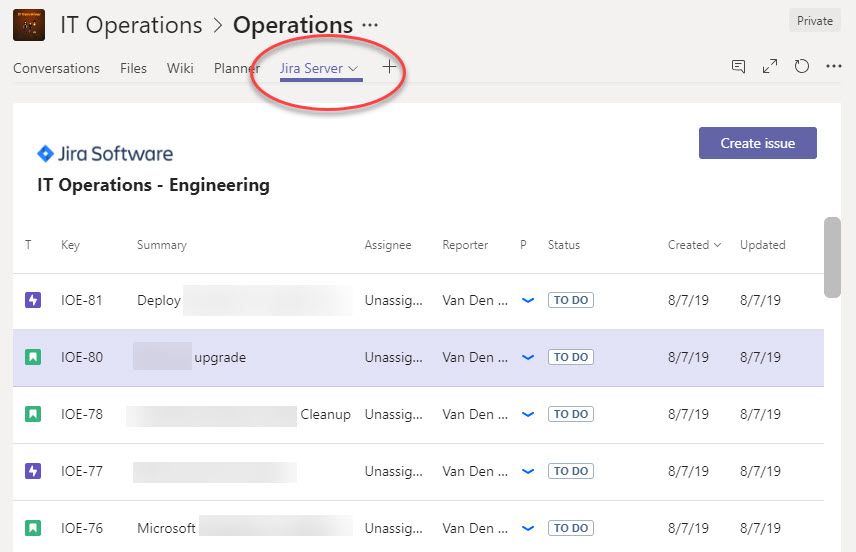Select the Jira Server tab
Image resolution: width=856 pixels, height=552 pixels.
[311, 68]
